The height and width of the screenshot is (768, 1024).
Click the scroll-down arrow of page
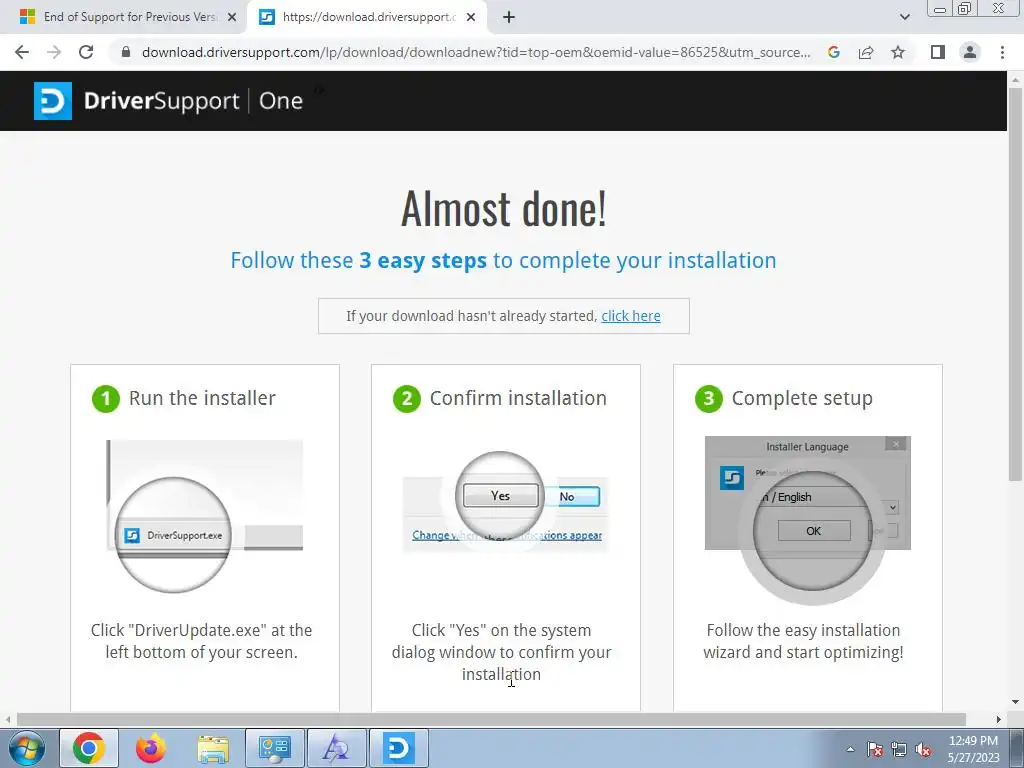pos(1015,702)
